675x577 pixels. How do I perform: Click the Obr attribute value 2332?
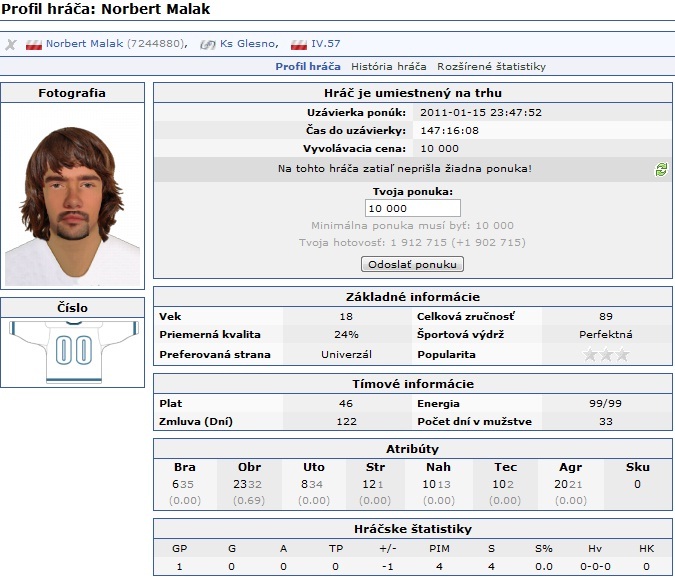[248, 484]
